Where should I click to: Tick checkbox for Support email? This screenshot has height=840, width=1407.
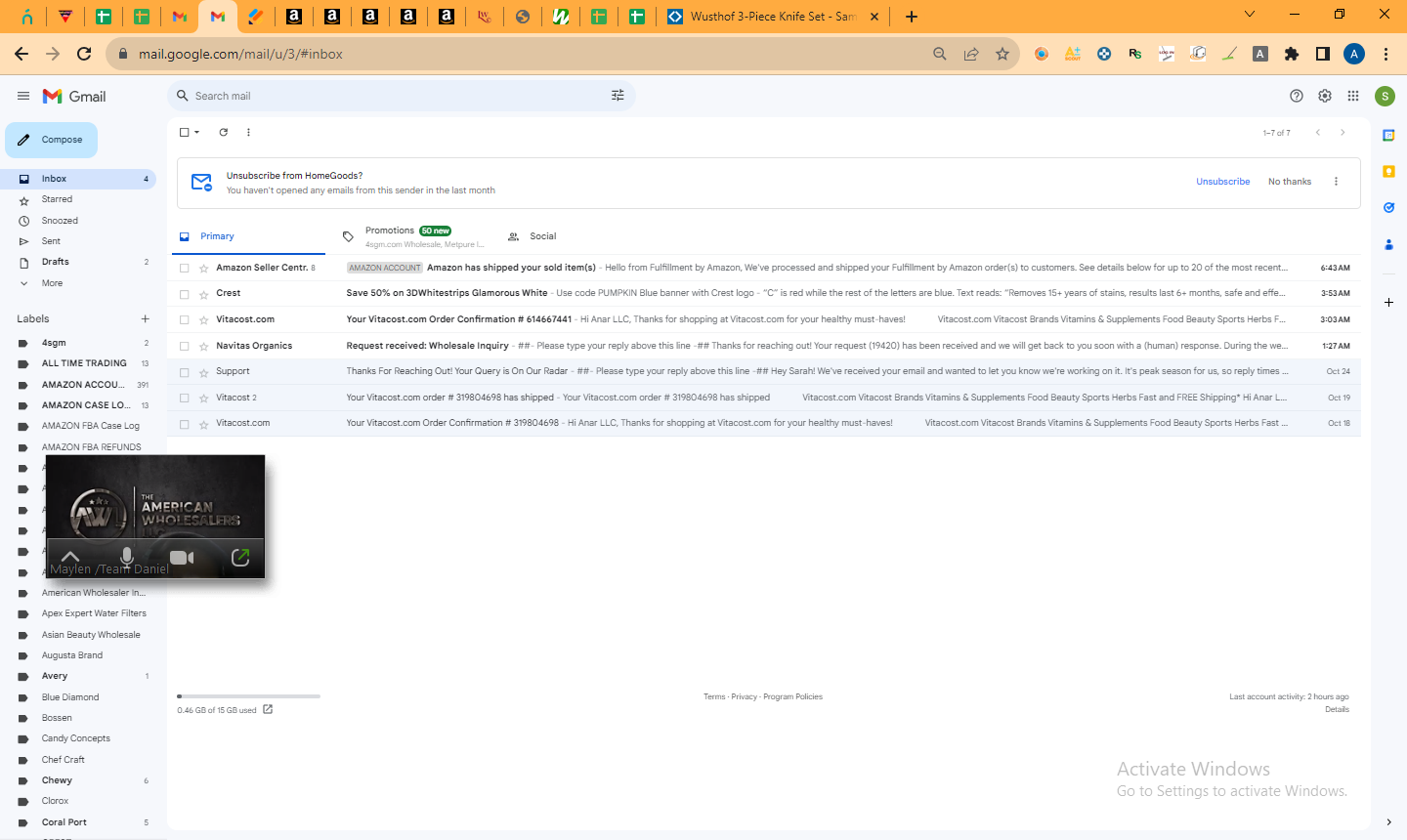pos(184,372)
